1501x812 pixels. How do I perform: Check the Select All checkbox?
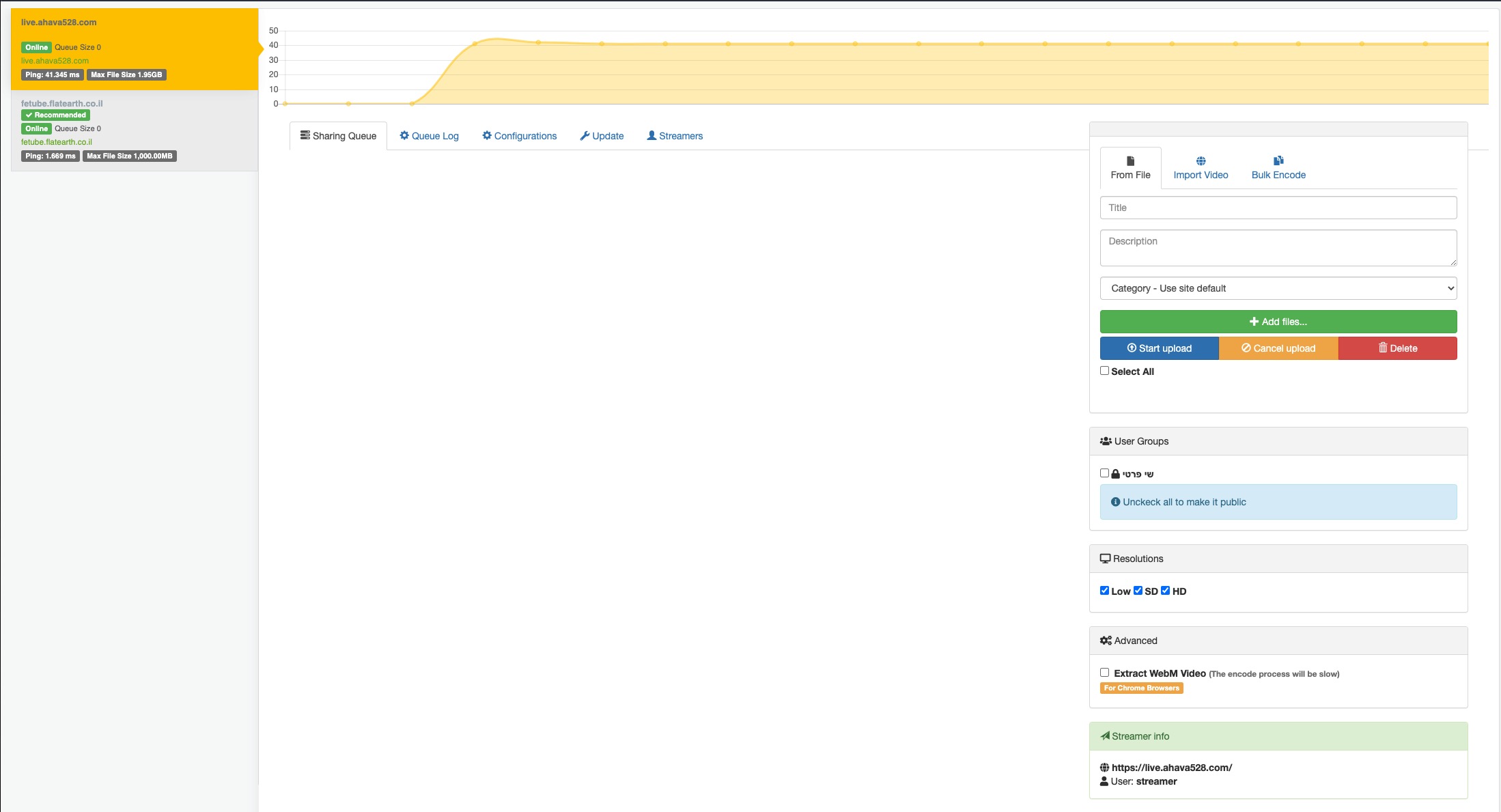point(1104,371)
